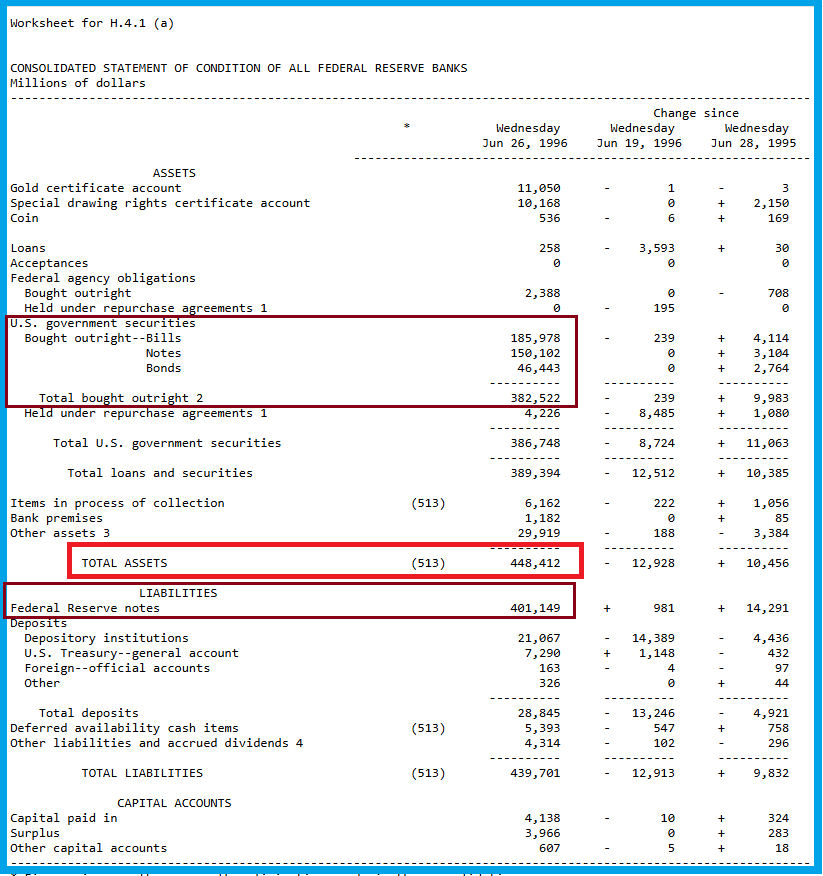Select the "Total bought outright 2" label
Image resolution: width=823 pixels, height=876 pixels.
click(121, 398)
